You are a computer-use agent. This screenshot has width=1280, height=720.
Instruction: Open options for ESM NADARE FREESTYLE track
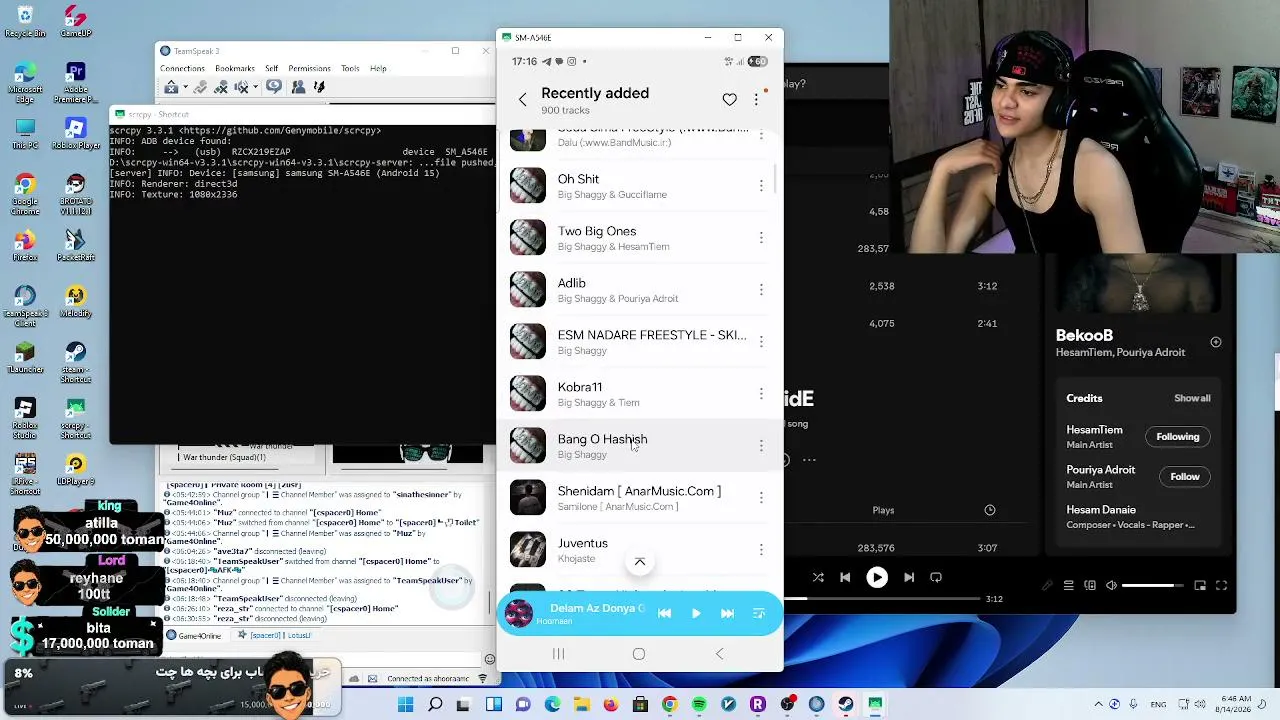click(761, 342)
